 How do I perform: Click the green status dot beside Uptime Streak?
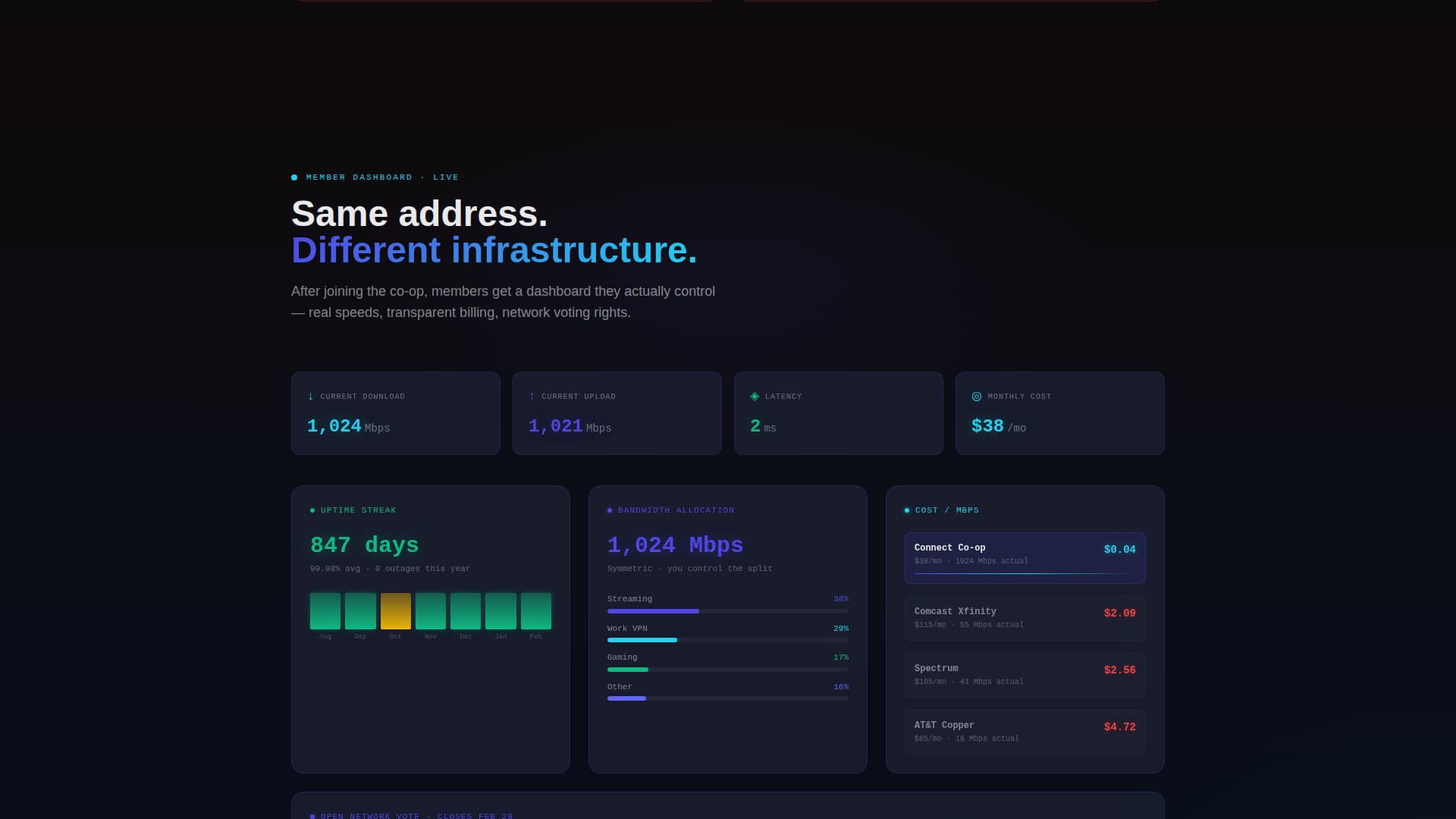pos(312,510)
